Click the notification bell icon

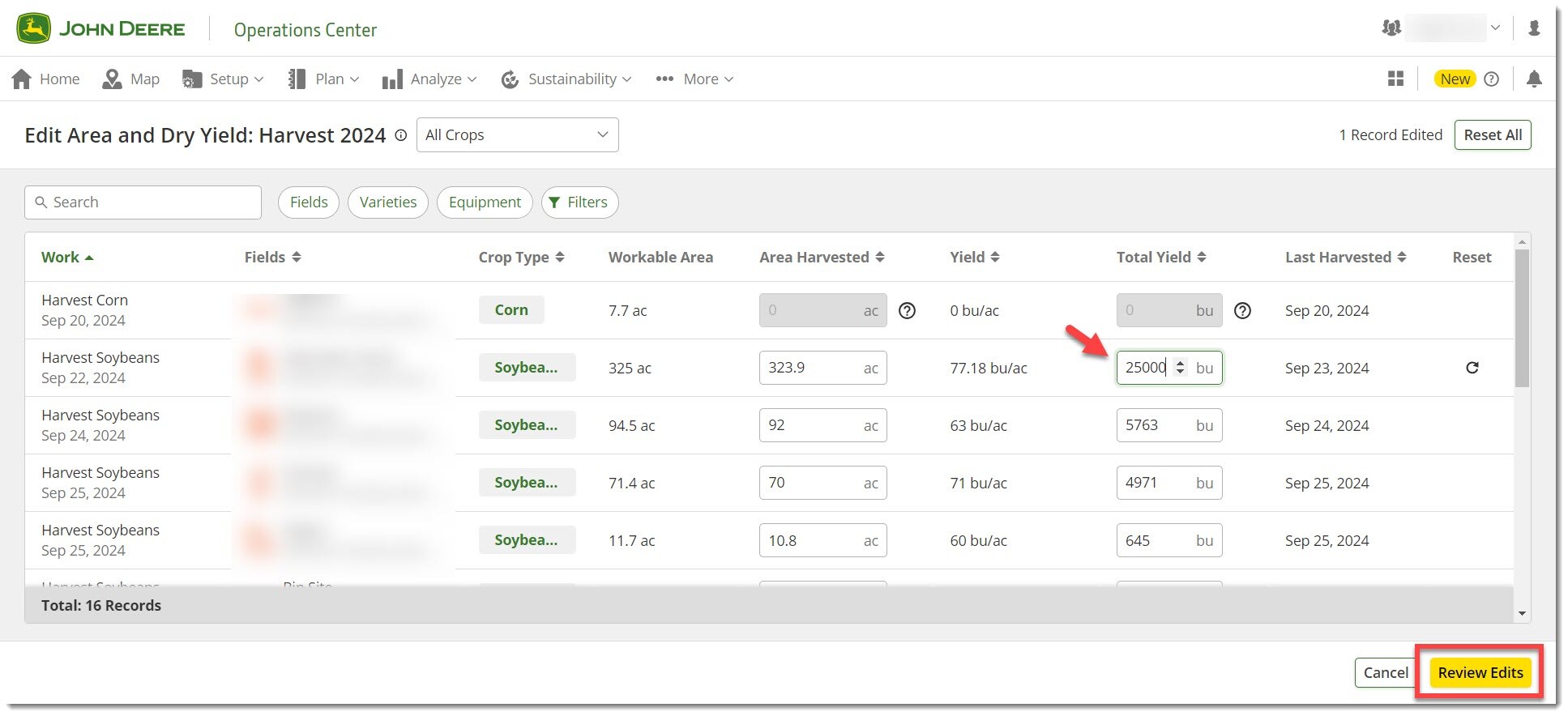coord(1533,79)
